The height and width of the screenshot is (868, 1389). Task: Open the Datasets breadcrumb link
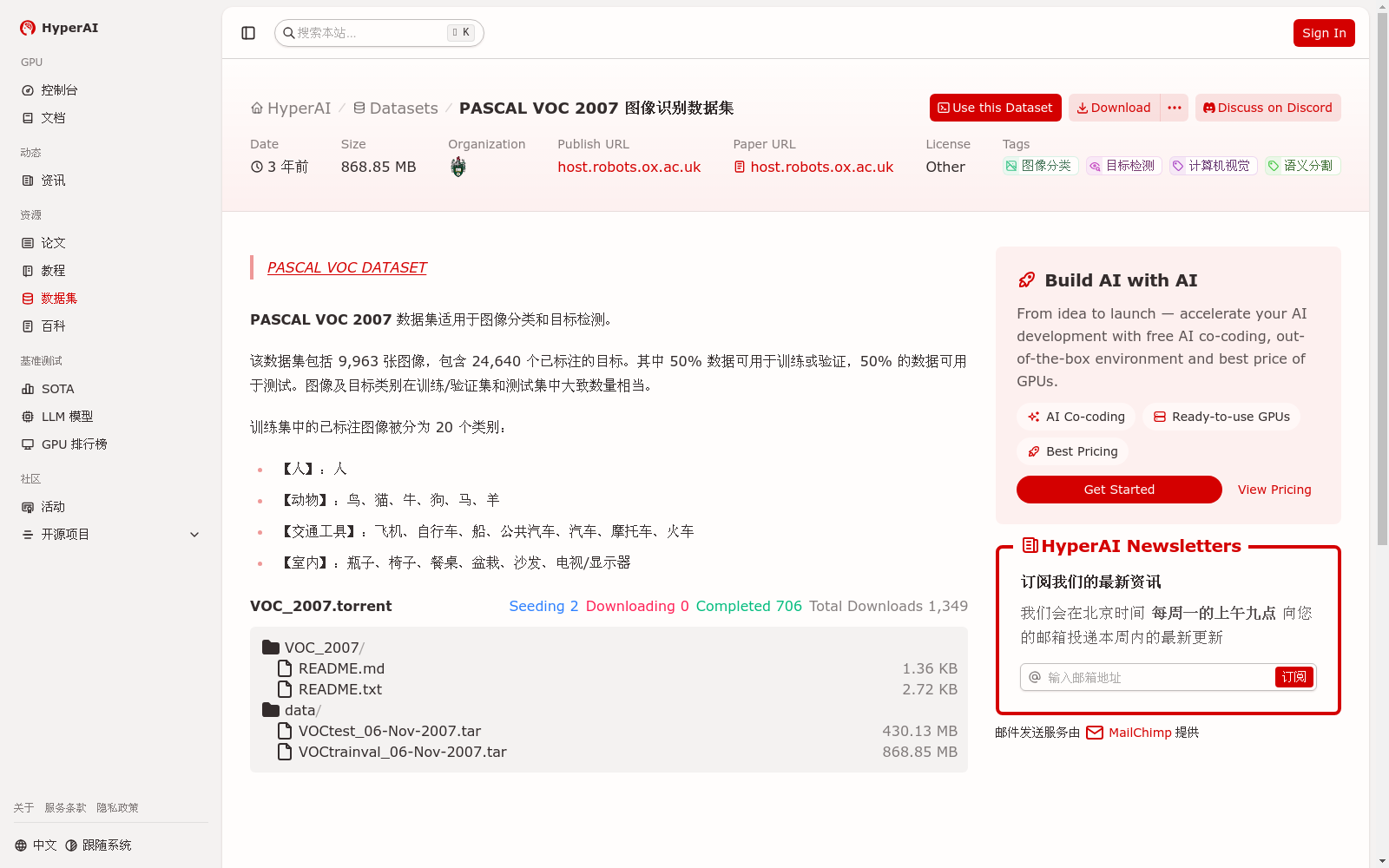pyautogui.click(x=396, y=108)
